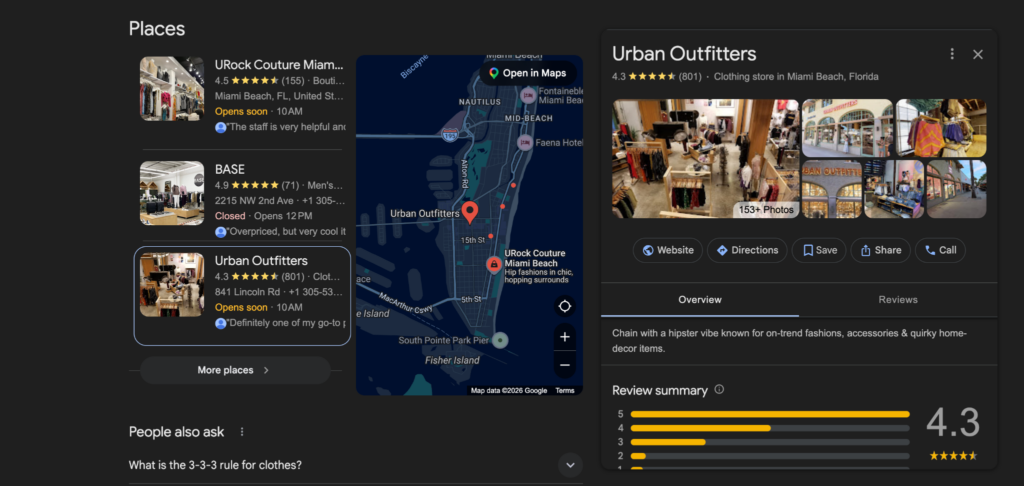
Task: Click the Review summary info icon
Action: [720, 390]
